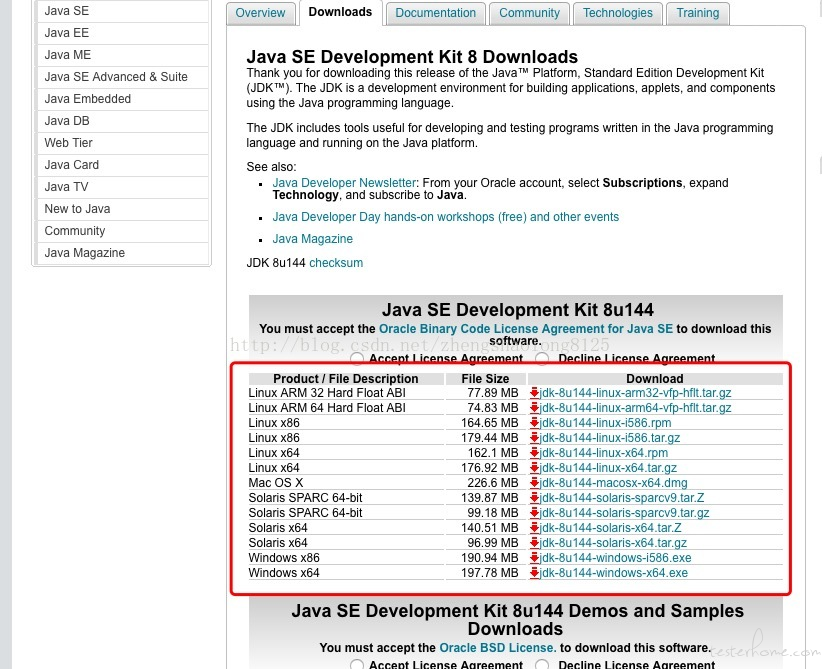Switch to the Downloads tab
This screenshot has width=822, height=669.
click(x=340, y=12)
